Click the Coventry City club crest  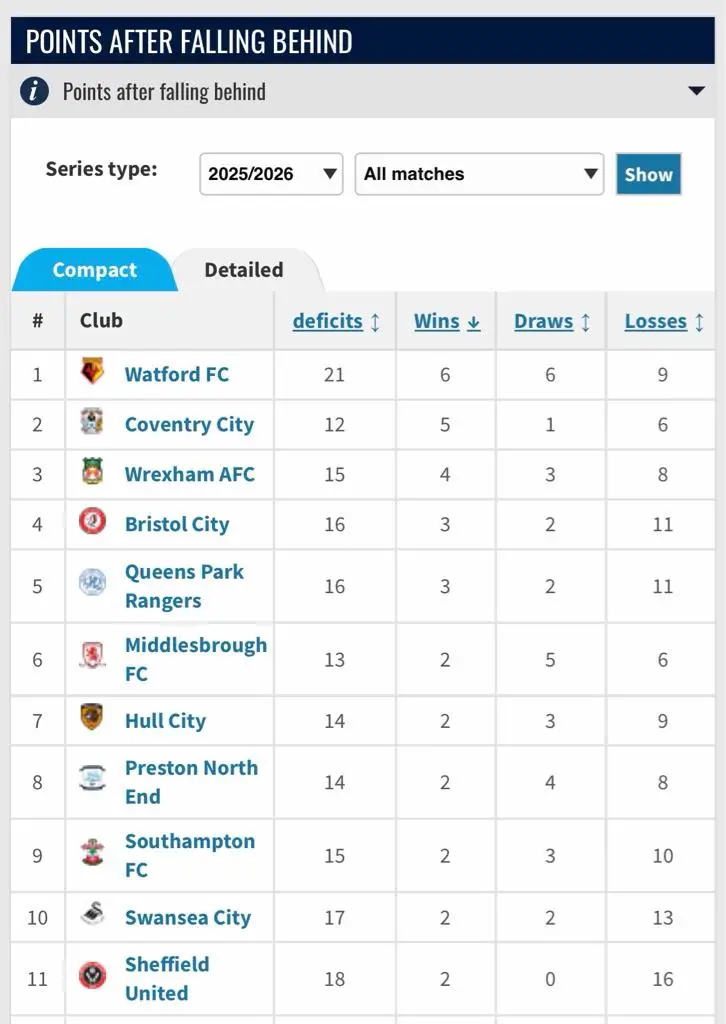click(x=92, y=423)
